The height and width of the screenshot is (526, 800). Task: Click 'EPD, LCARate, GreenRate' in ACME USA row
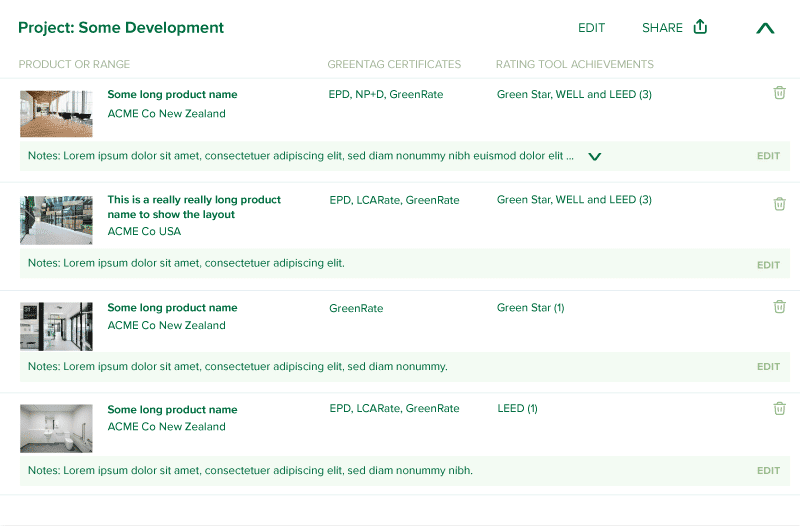394,200
